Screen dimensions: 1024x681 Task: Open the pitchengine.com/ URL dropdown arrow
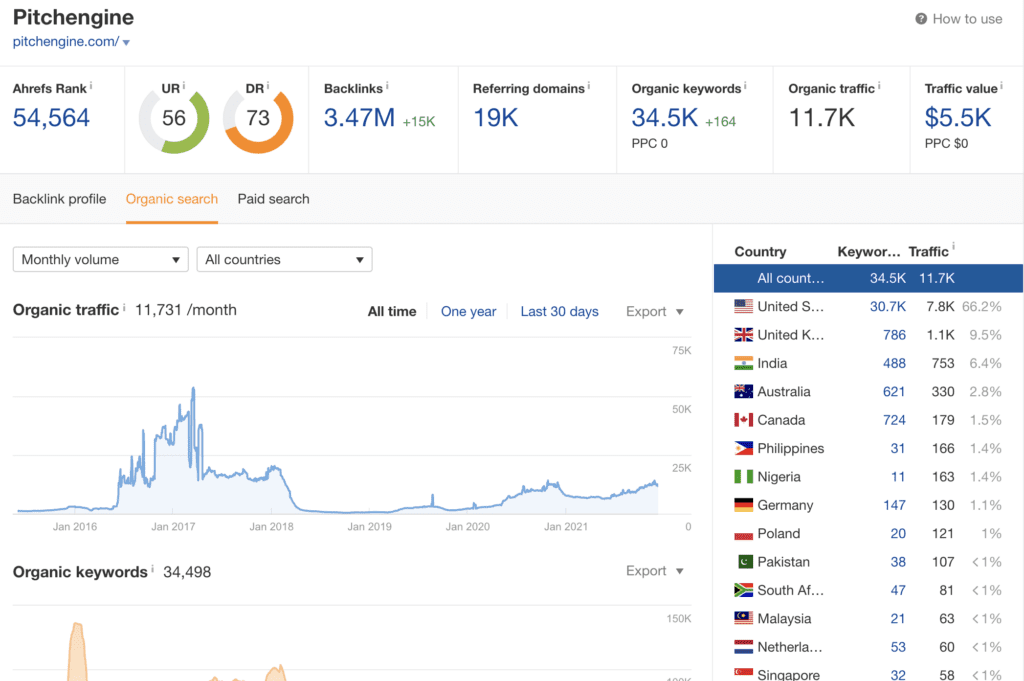click(126, 42)
